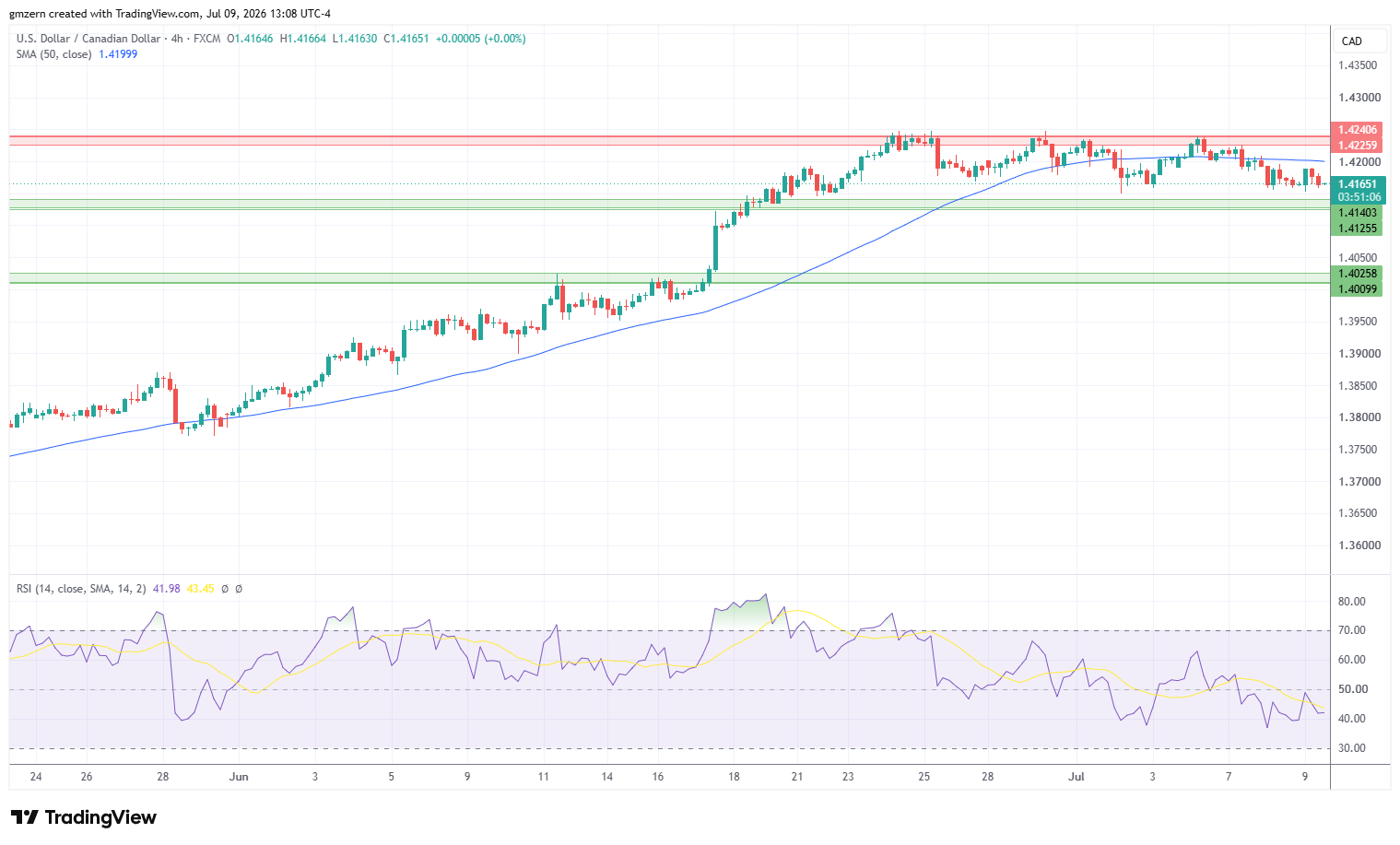The width and height of the screenshot is (1400, 845).
Task: Click the 30.00 RSI axis level
Action: [1351, 748]
